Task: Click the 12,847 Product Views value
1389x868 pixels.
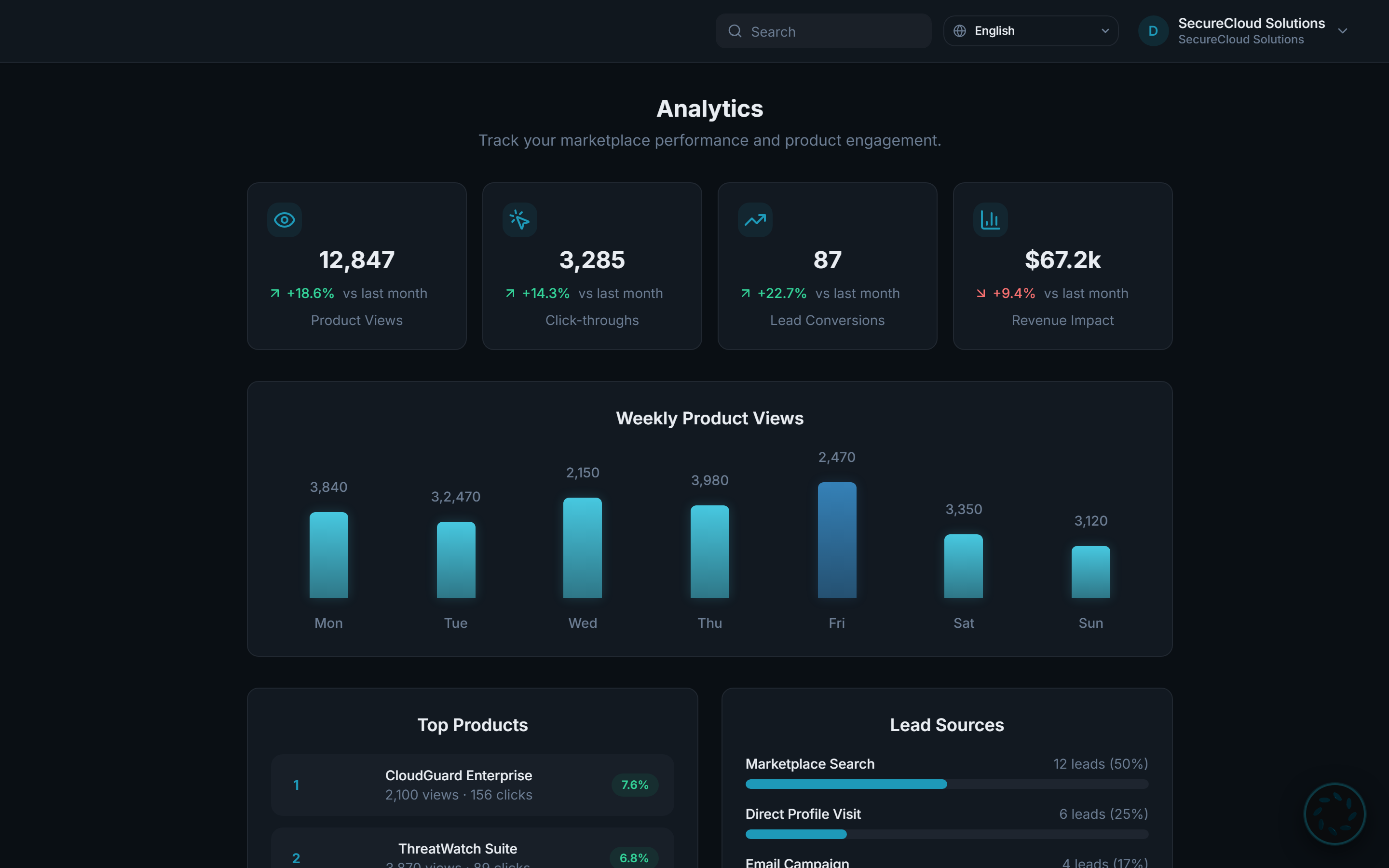Action: 357,260
